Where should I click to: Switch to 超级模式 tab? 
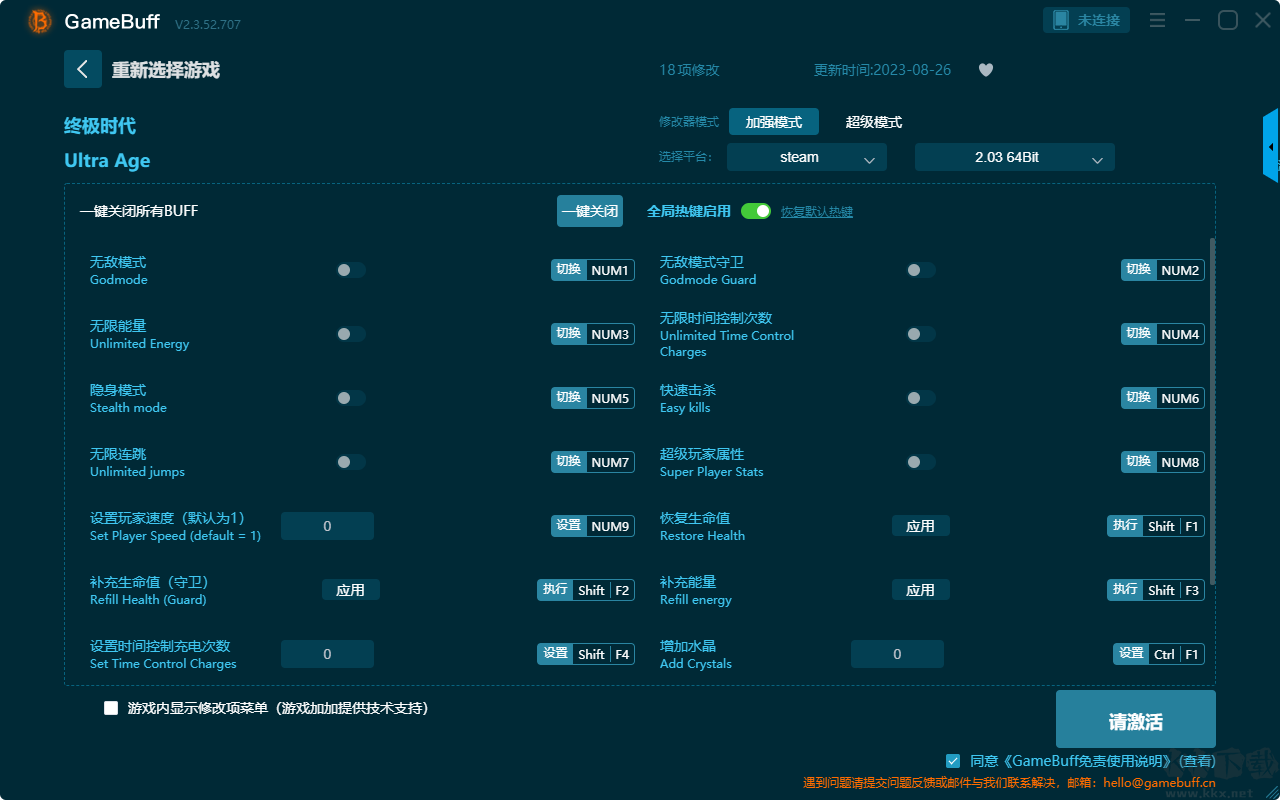[x=874, y=122]
